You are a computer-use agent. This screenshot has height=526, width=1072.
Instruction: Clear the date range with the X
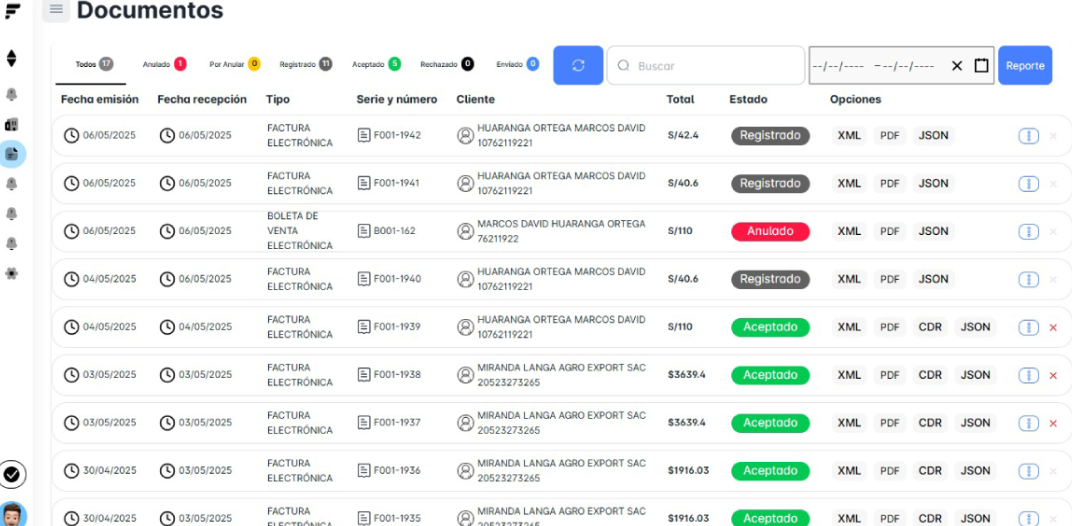957,66
